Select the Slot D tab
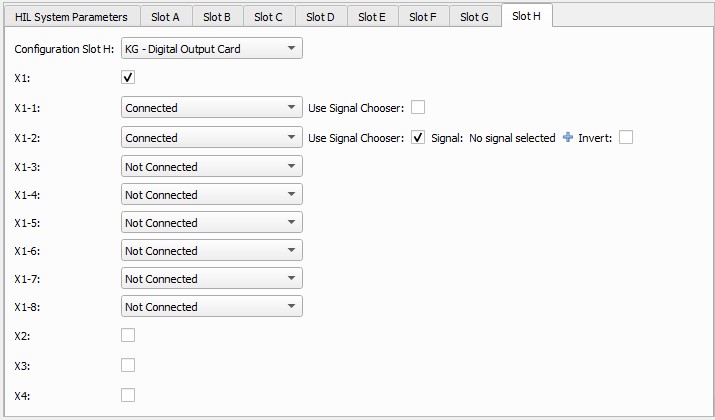This screenshot has width=715, height=420. 320,17
